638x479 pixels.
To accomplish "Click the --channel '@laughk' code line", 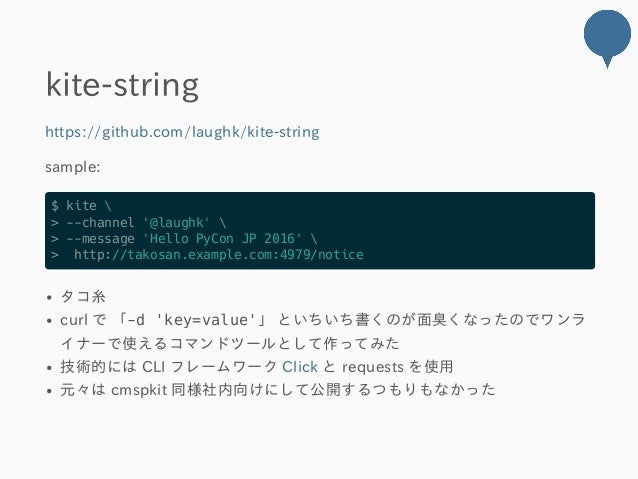I will pos(138,223).
